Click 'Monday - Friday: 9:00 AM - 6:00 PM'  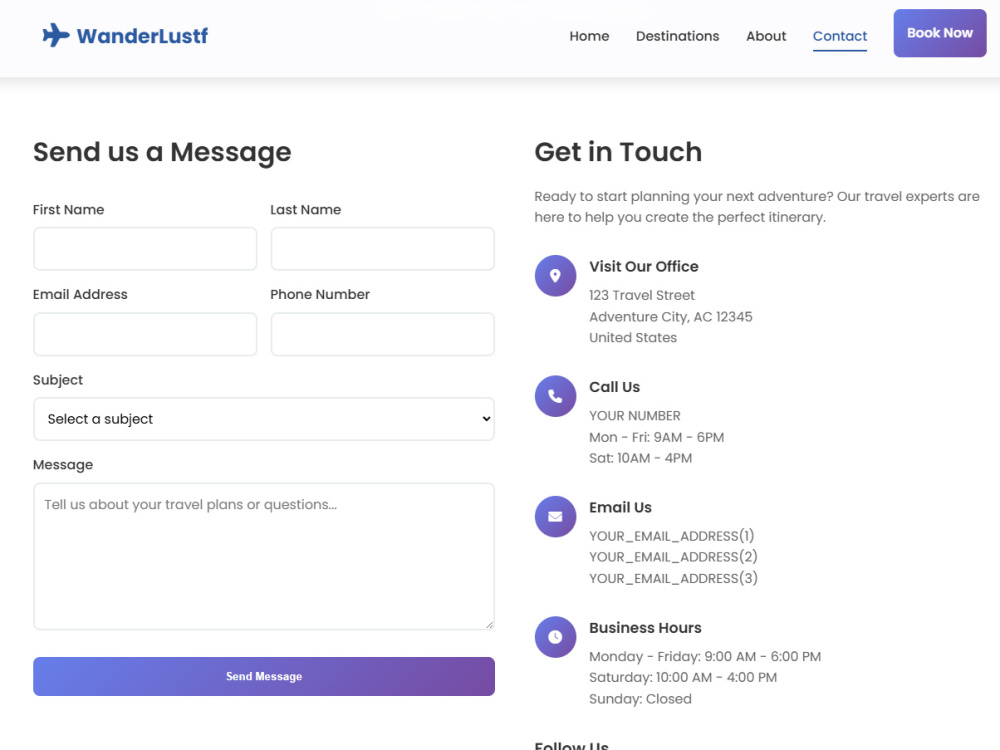[x=705, y=656]
